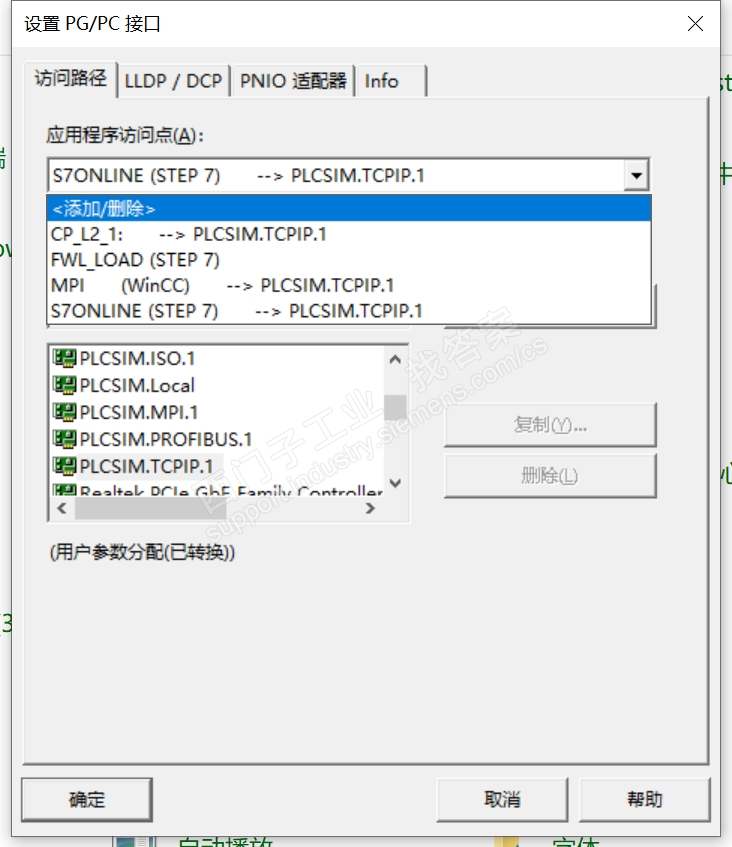Click the horizontal scroll right arrow
The width and height of the screenshot is (732, 847).
(x=370, y=508)
